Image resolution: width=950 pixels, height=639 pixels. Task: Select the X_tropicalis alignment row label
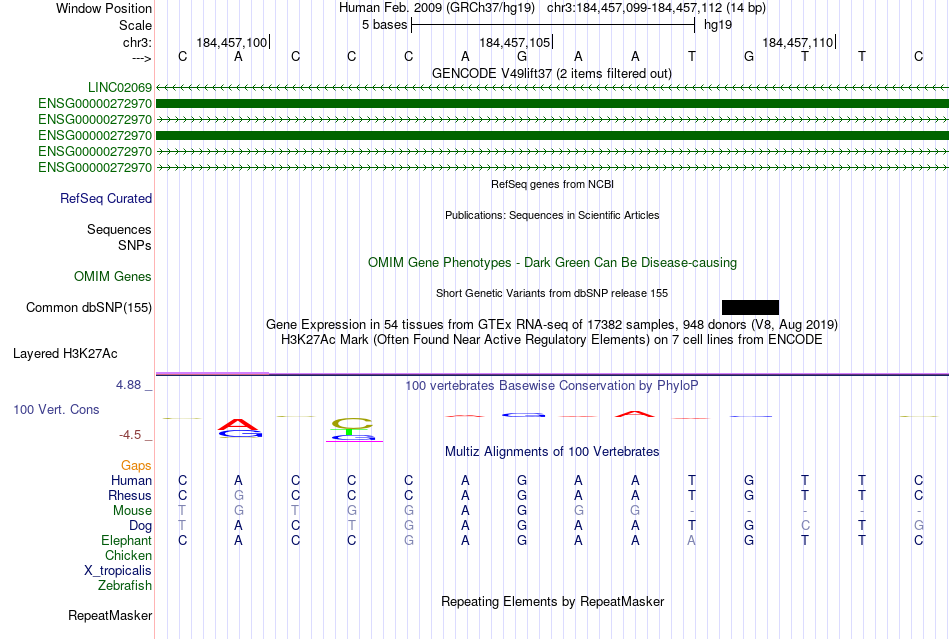[118, 571]
